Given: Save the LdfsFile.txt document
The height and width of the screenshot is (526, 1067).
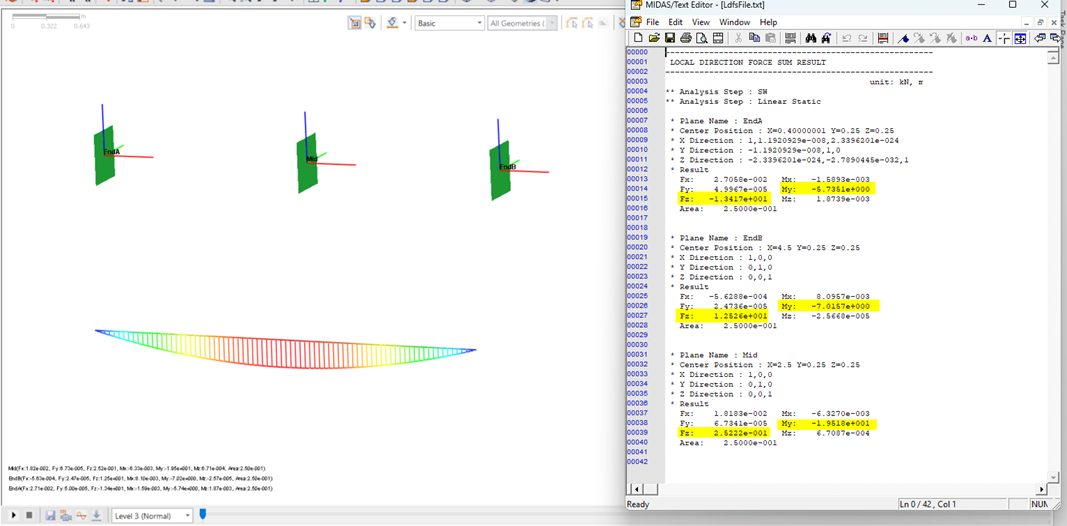Looking at the screenshot, I should (670, 38).
